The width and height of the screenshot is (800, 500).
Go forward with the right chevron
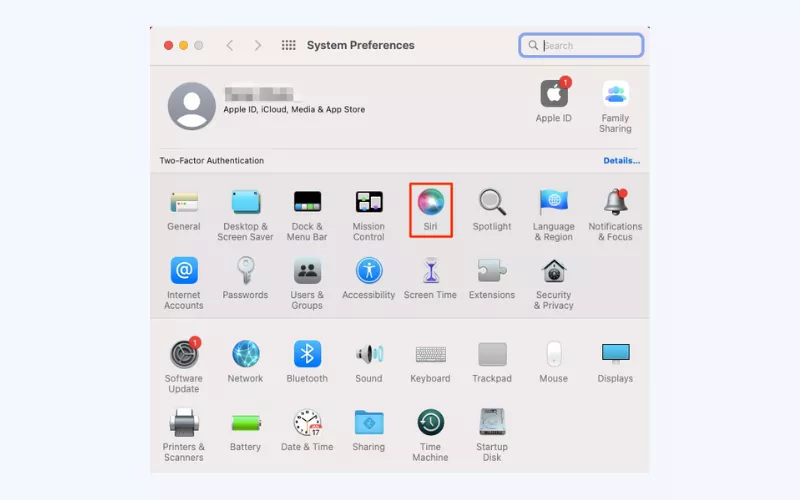(x=258, y=45)
